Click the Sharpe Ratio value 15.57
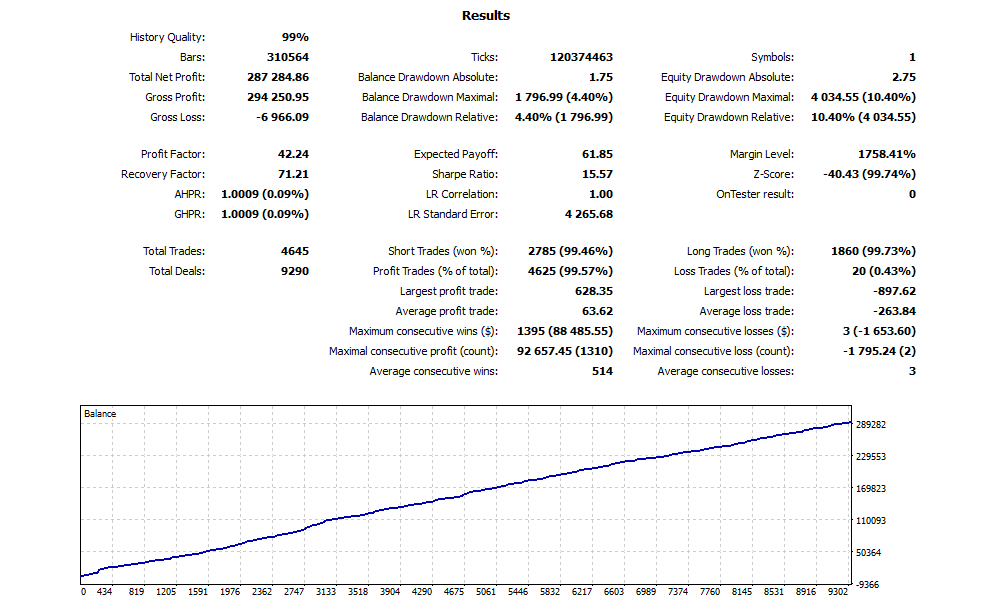The image size is (1007, 613). coord(597,174)
